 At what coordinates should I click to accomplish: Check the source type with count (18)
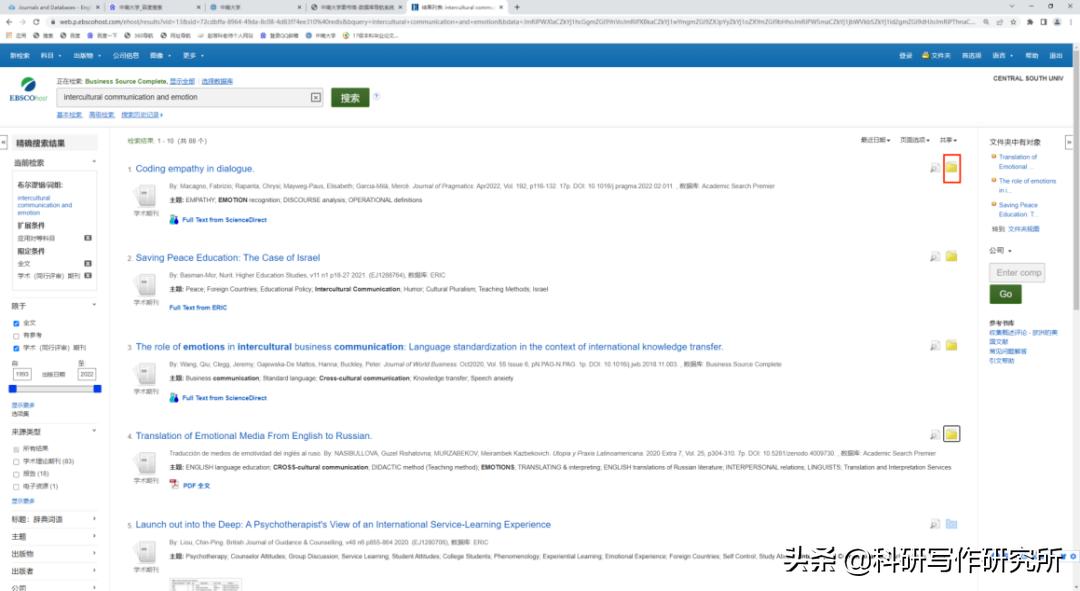[x=16, y=474]
